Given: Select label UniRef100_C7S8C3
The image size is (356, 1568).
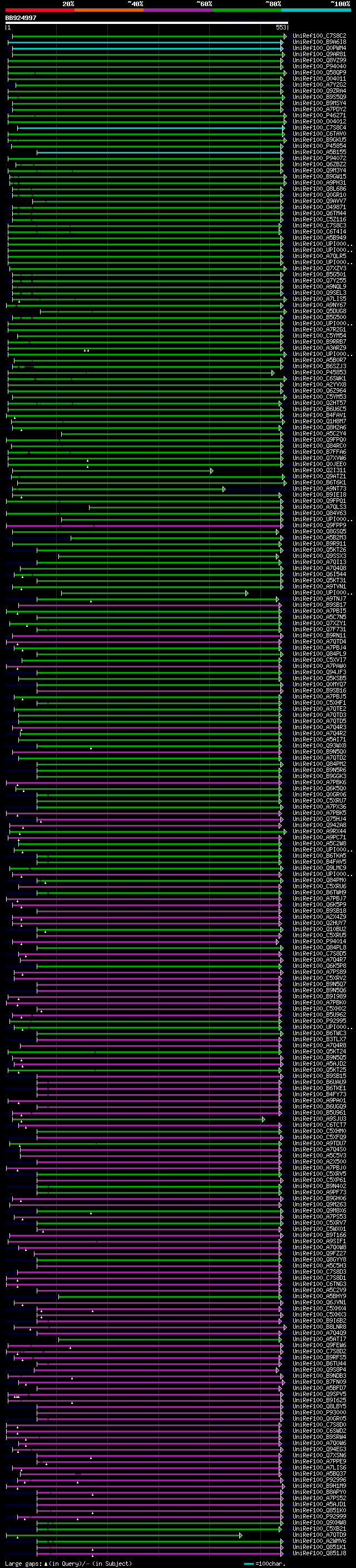Looking at the screenshot, I should (319, 226).
